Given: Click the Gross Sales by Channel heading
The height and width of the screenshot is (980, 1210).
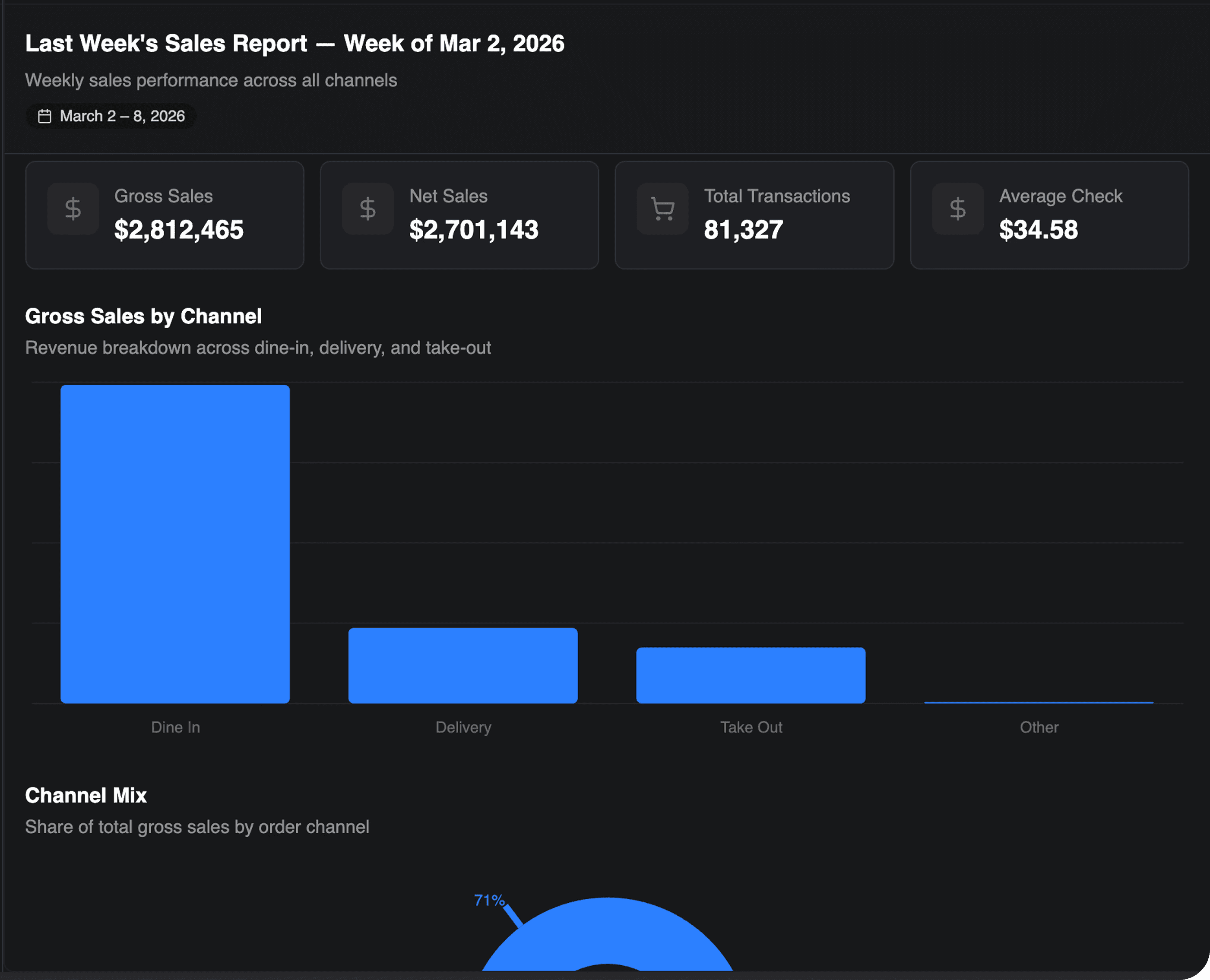Looking at the screenshot, I should [143, 316].
